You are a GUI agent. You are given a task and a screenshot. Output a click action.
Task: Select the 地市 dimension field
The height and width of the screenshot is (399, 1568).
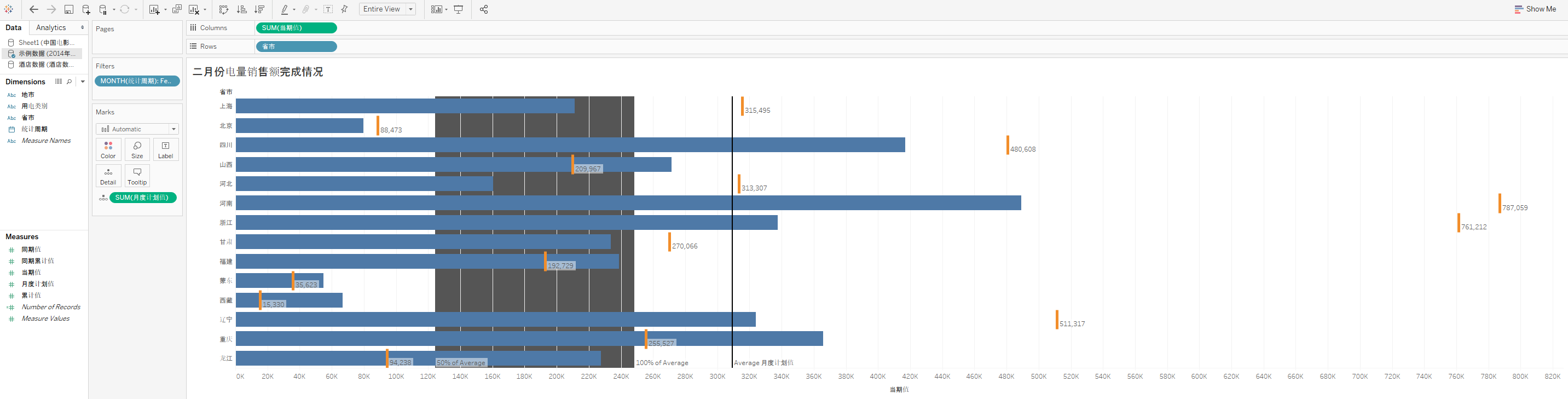pyautogui.click(x=28, y=95)
